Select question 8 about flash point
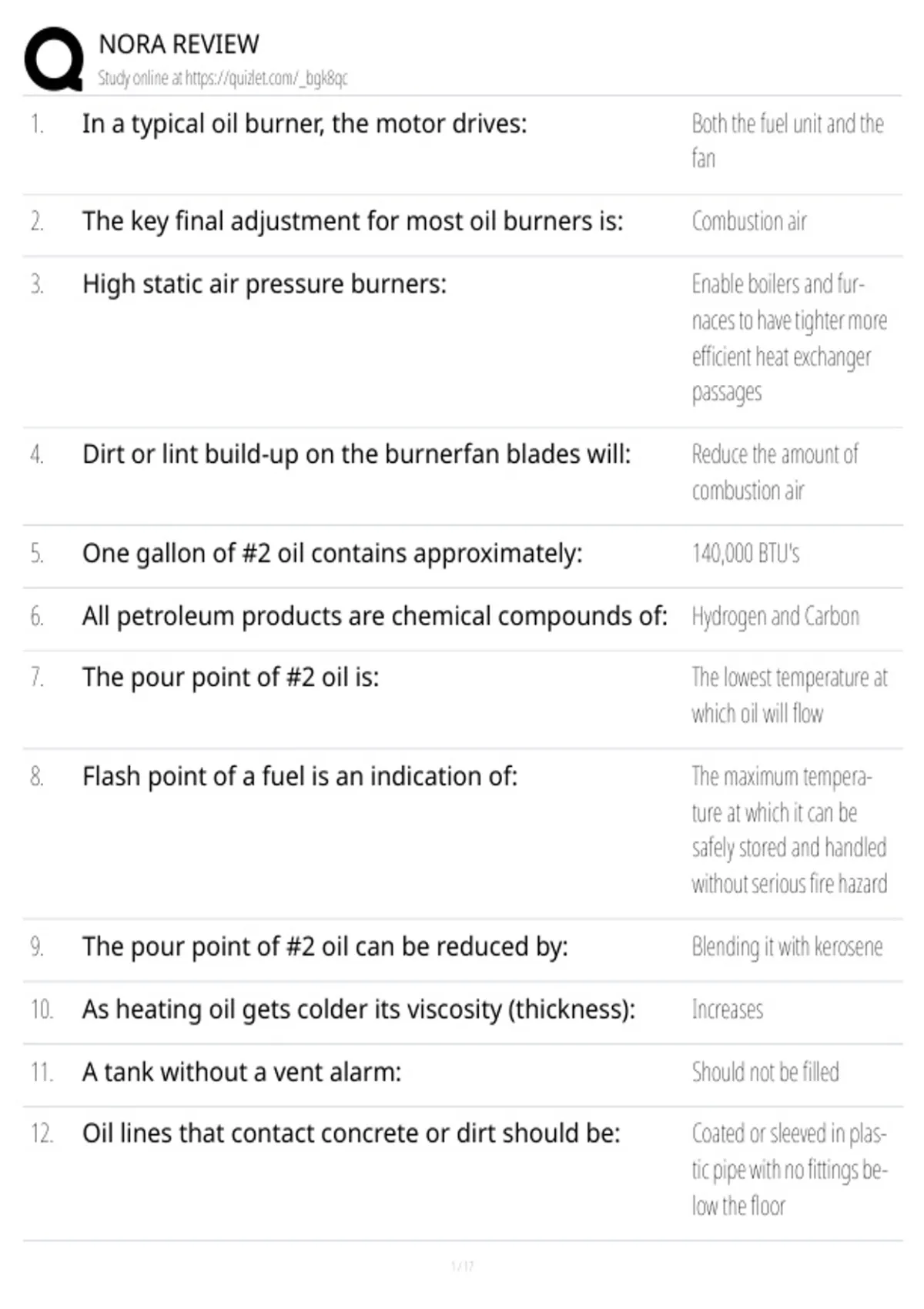This screenshot has height=1309, width=924. [x=300, y=777]
